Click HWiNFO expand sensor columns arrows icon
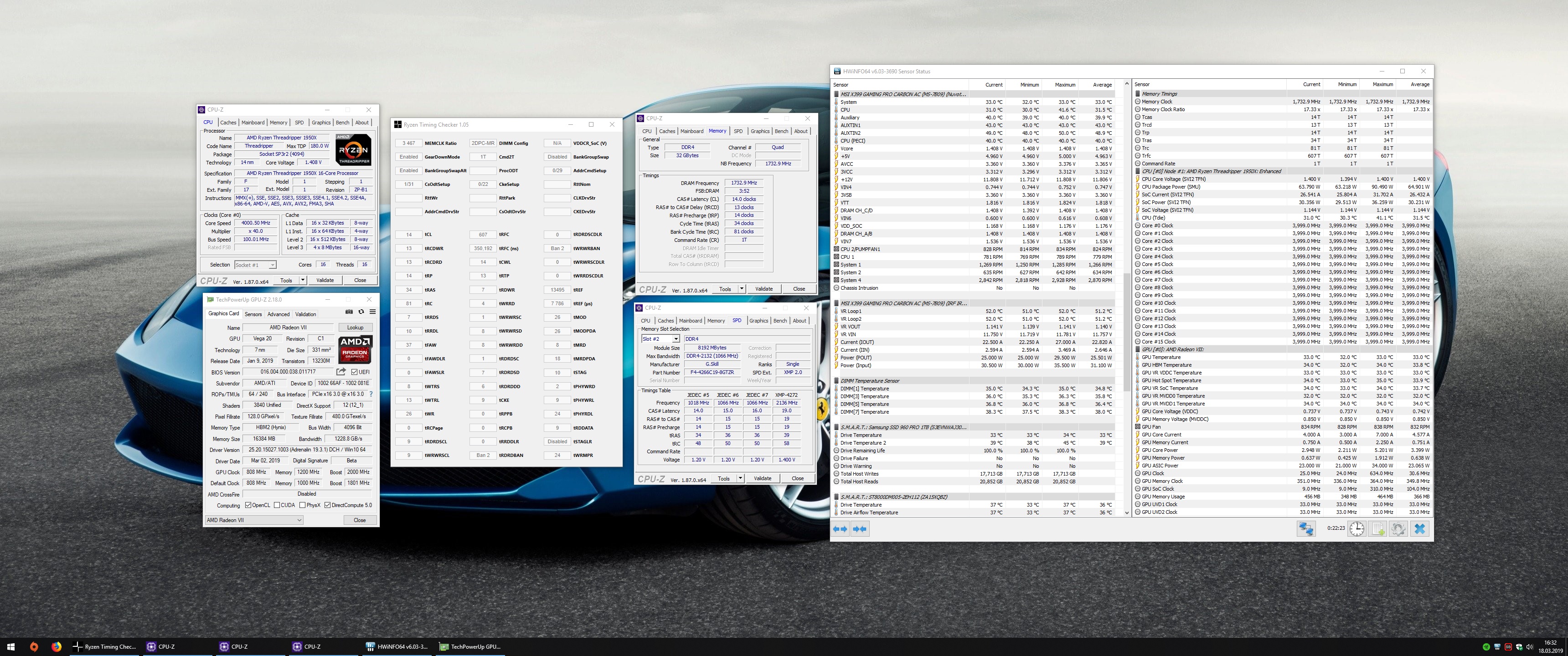The height and width of the screenshot is (656, 1568). 840,529
